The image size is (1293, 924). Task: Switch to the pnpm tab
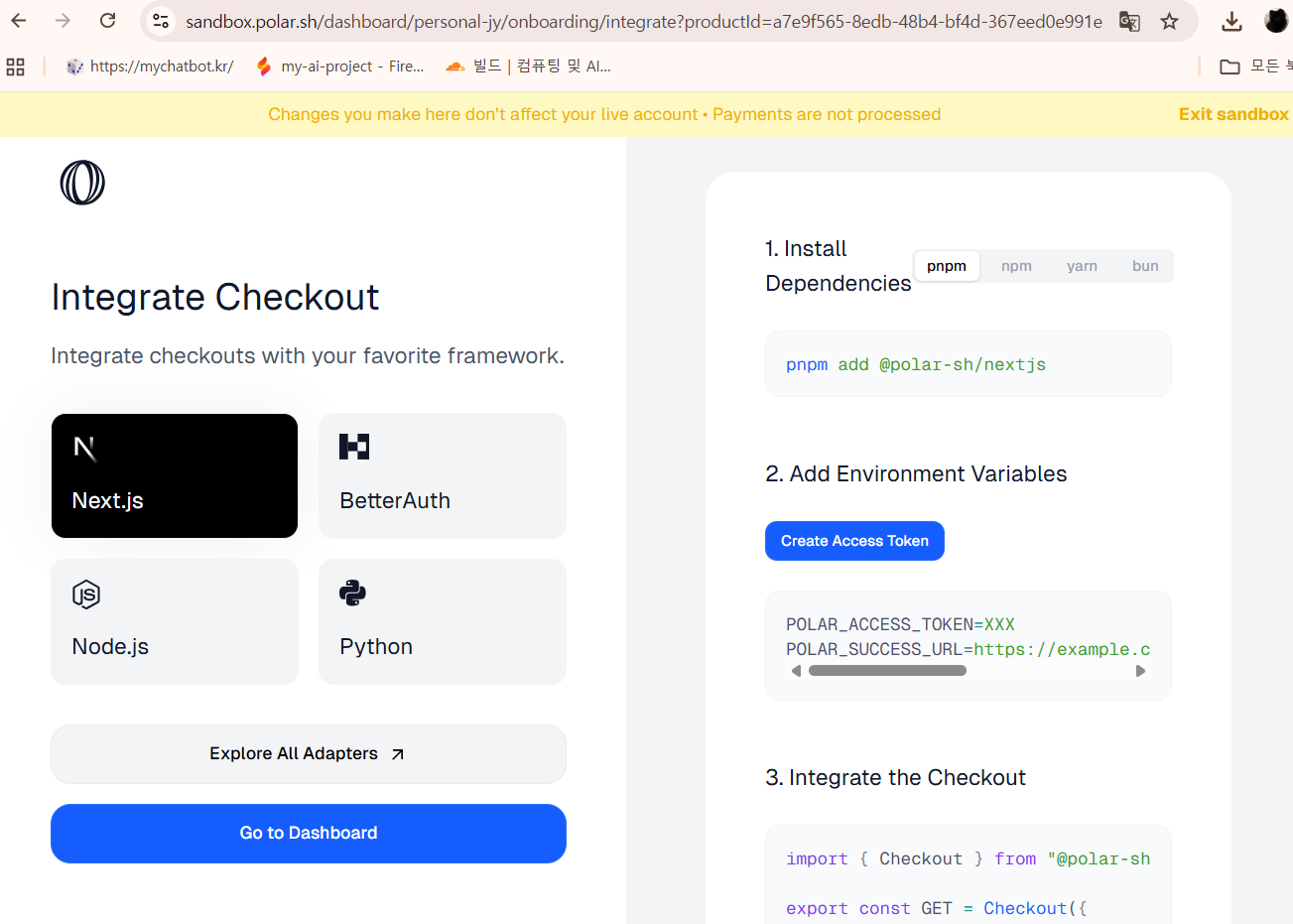click(947, 266)
